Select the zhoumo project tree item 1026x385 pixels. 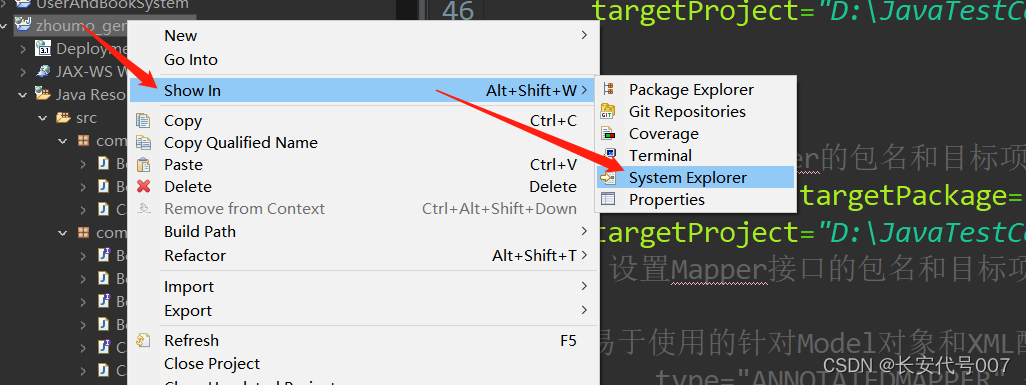(71, 26)
